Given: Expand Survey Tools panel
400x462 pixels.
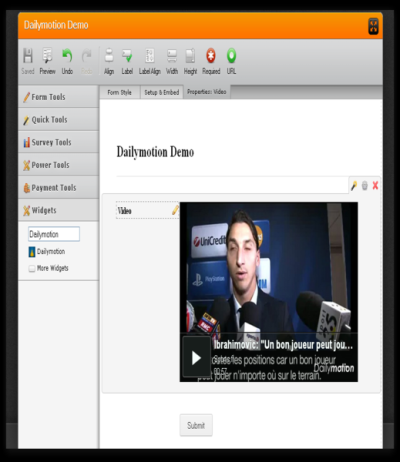Looking at the screenshot, I should click(x=58, y=142).
